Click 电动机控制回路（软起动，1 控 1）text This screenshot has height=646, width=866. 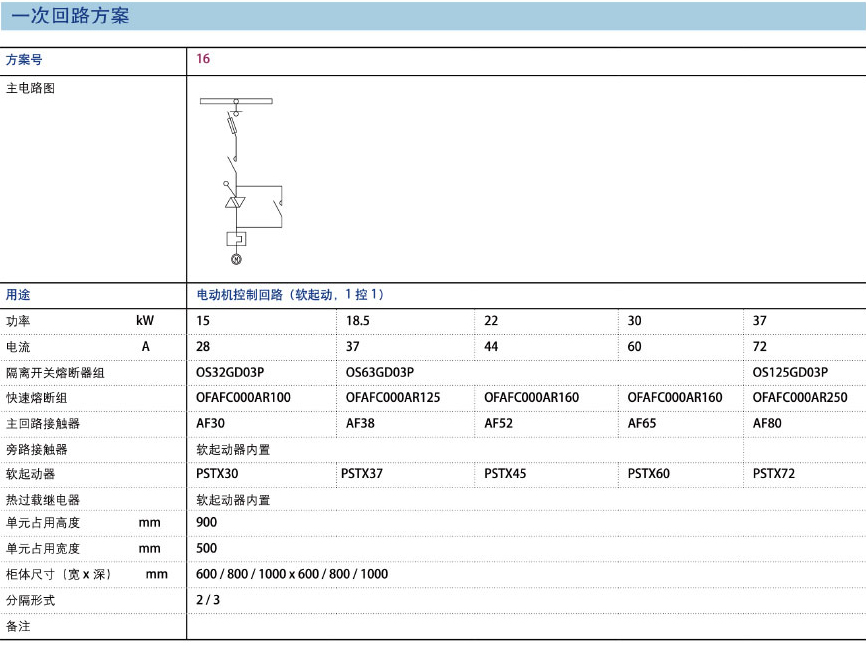[x=290, y=294]
